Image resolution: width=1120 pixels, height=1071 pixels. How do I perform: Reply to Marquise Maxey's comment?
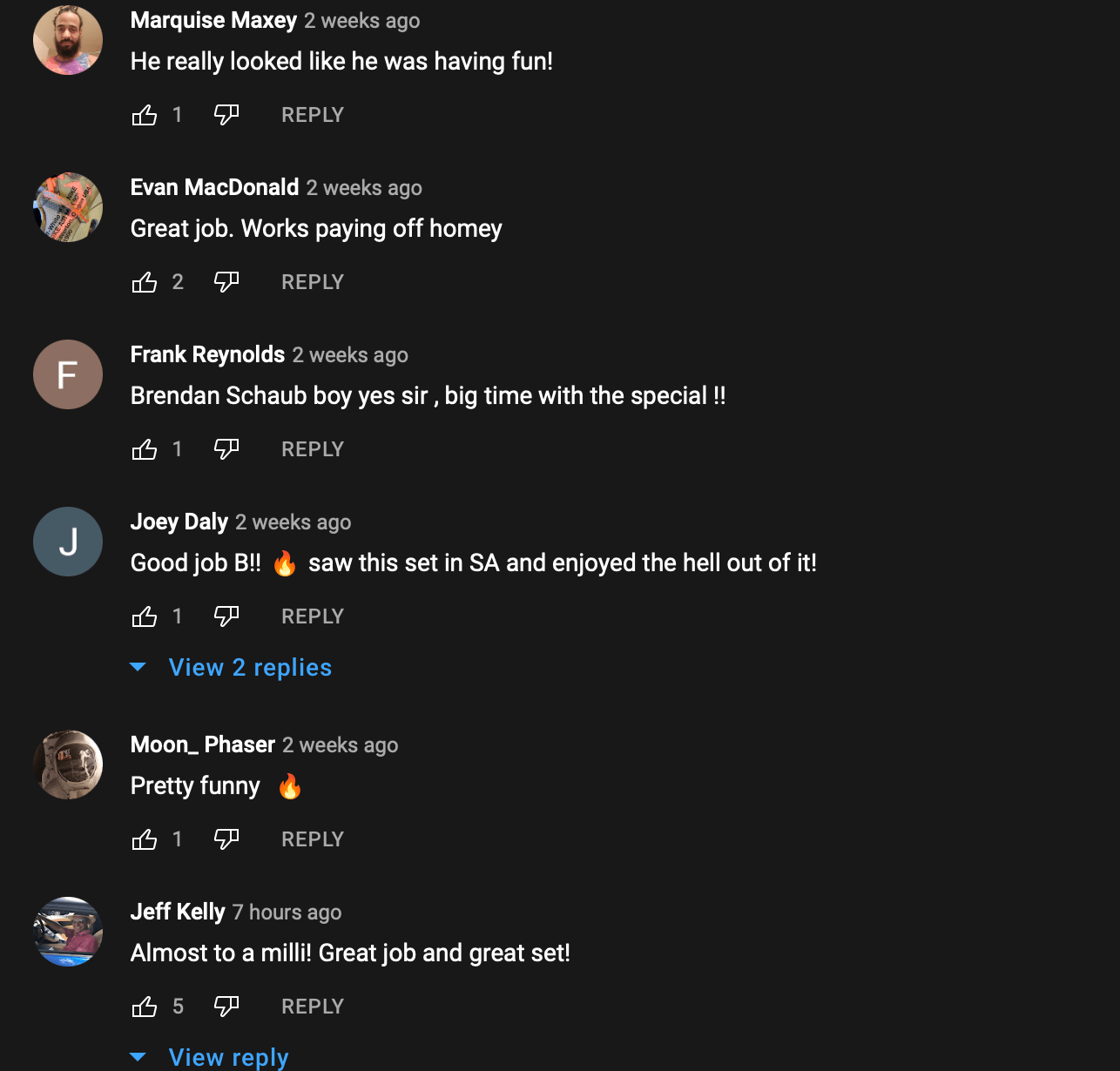coord(313,115)
